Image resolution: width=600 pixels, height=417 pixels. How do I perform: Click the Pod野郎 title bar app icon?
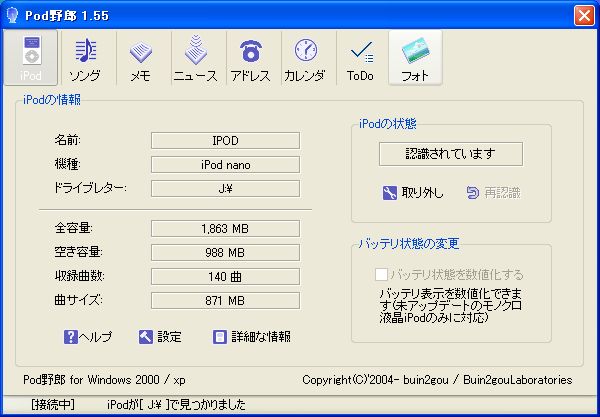[x=12, y=16]
